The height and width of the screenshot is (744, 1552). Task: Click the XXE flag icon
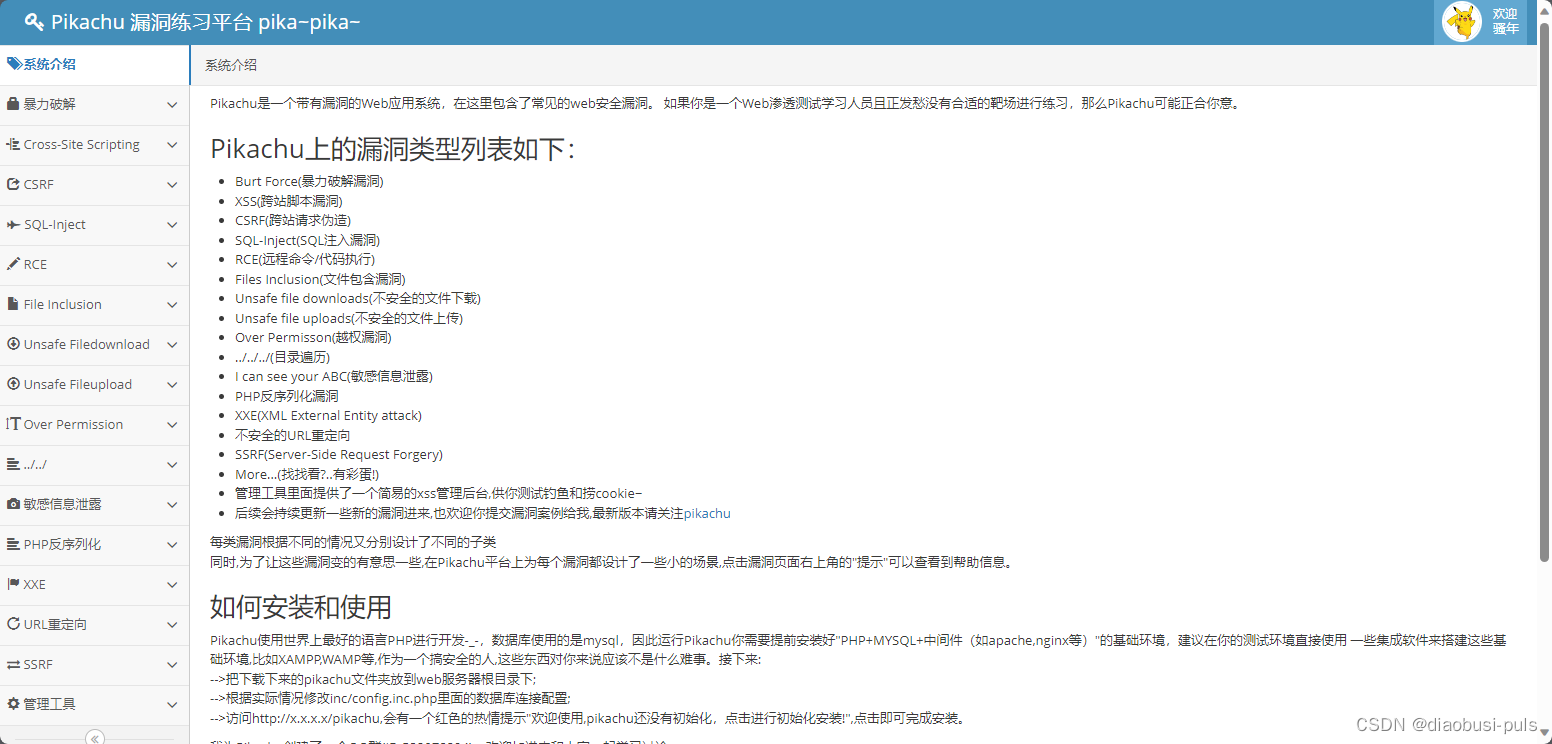coord(13,584)
